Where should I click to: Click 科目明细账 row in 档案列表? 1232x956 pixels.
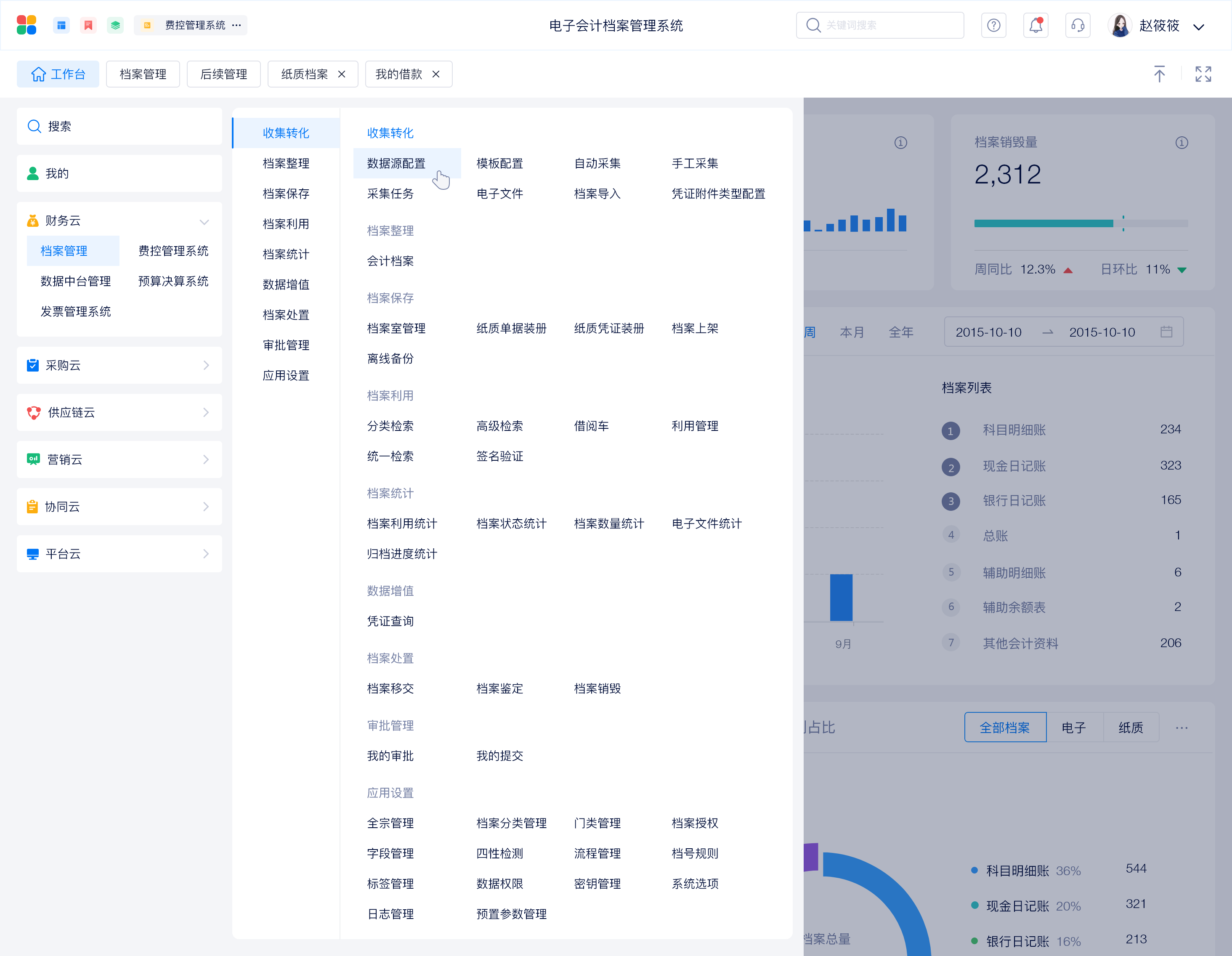(x=1062, y=430)
